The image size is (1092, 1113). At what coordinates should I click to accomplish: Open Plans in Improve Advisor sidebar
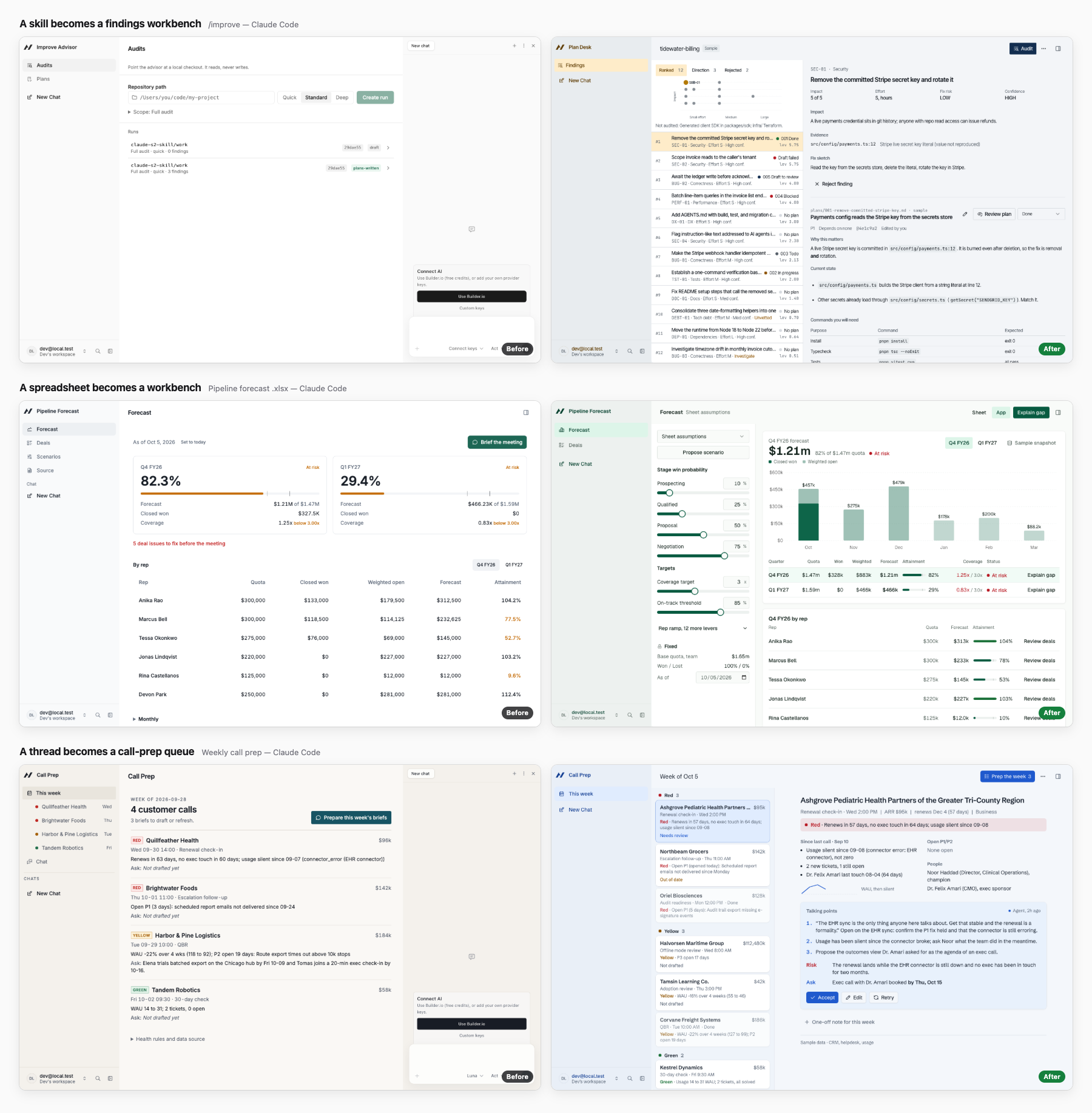(68, 79)
